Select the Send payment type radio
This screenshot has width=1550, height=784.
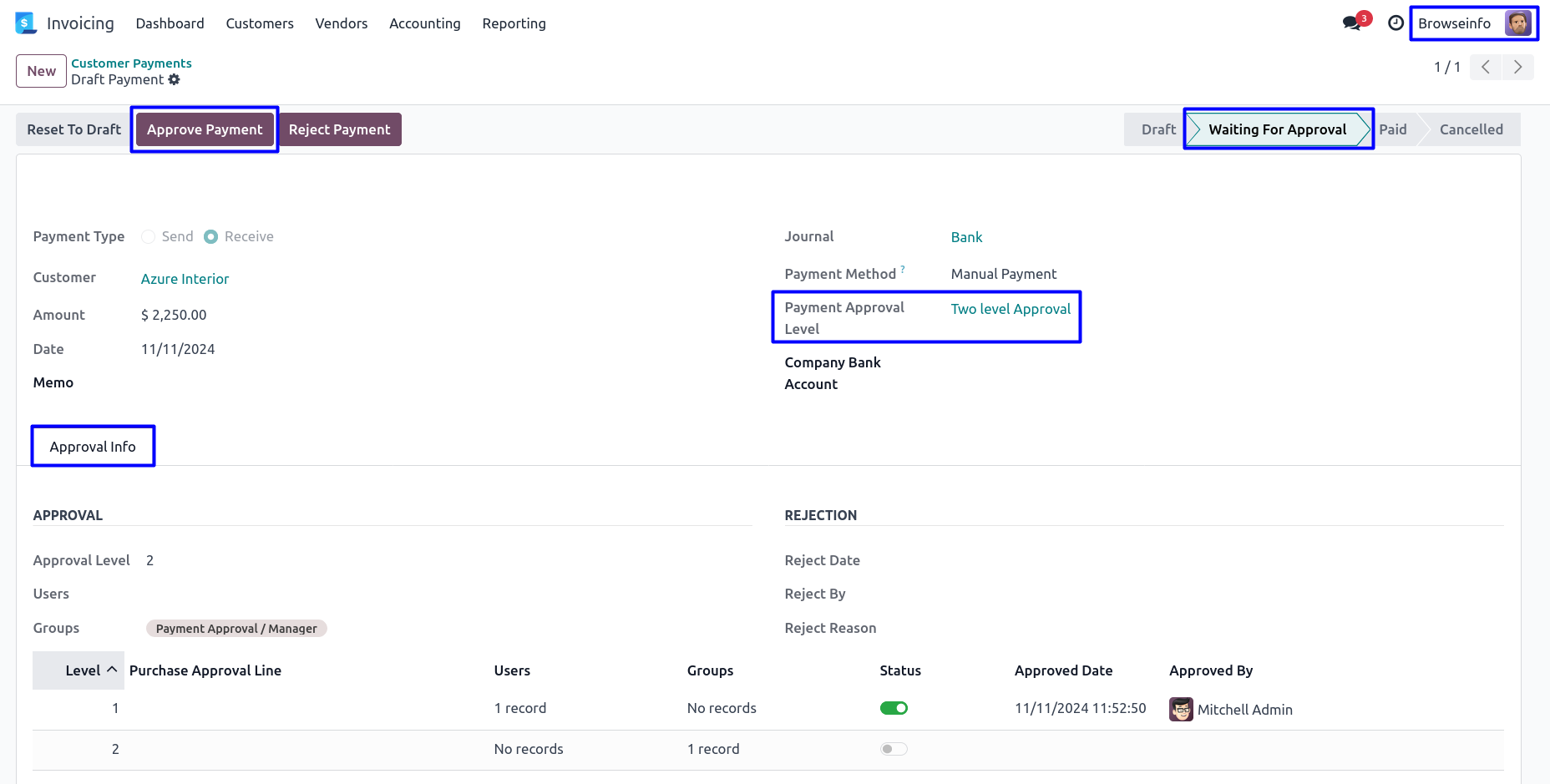[149, 236]
